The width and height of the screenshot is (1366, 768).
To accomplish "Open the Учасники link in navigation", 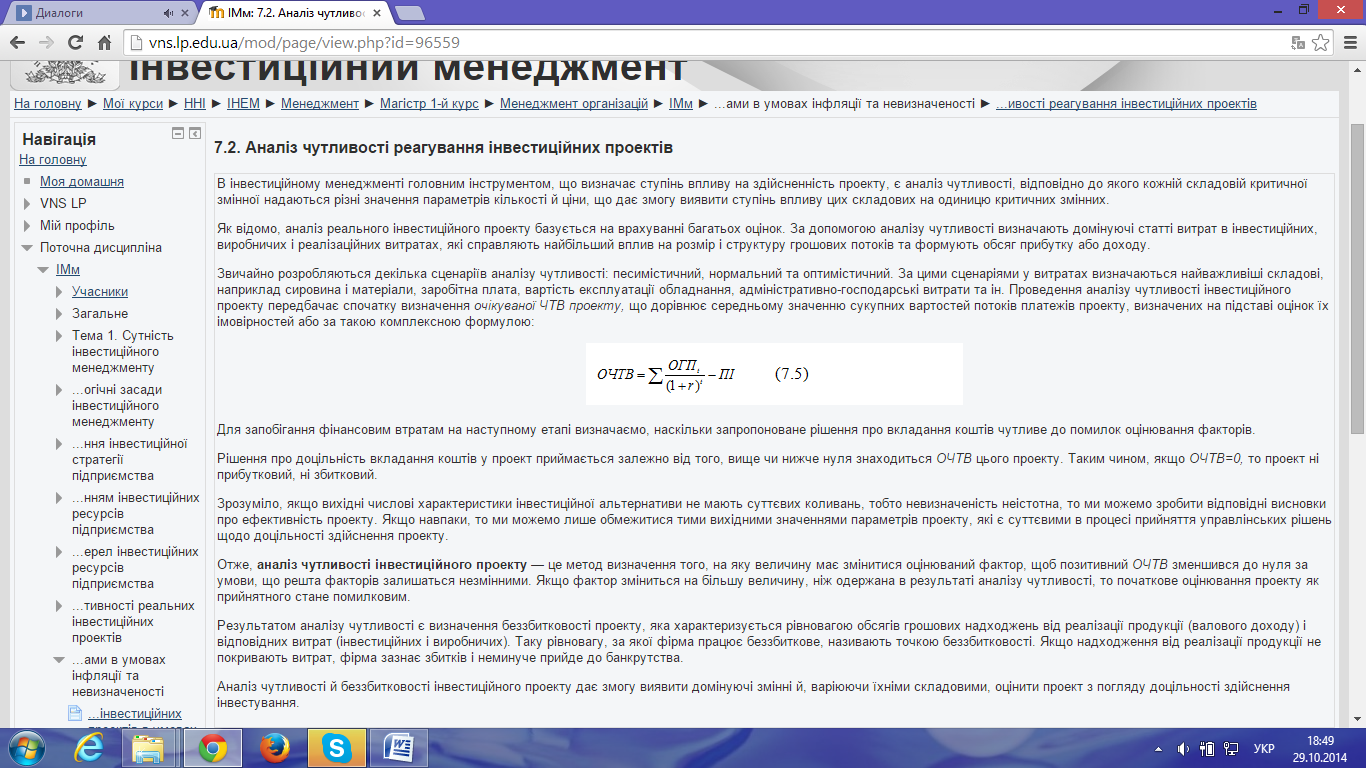I will point(100,292).
